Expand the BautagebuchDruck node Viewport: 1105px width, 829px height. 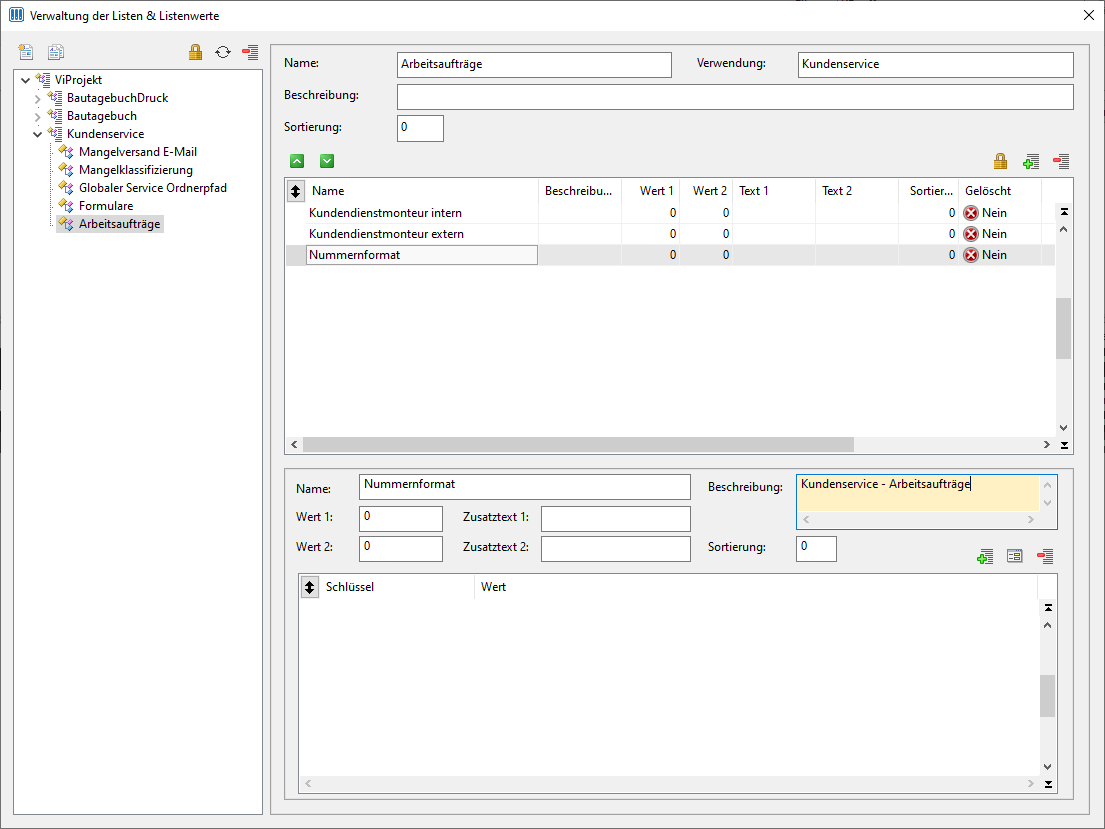pos(37,99)
